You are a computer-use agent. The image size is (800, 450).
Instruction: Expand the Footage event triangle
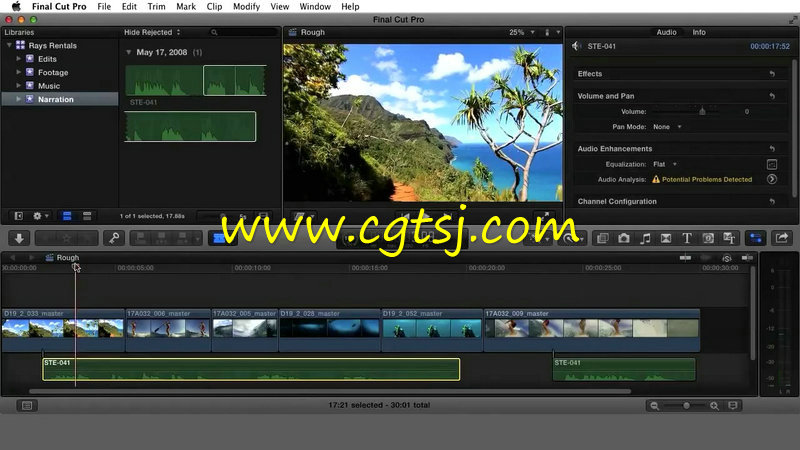coord(18,72)
